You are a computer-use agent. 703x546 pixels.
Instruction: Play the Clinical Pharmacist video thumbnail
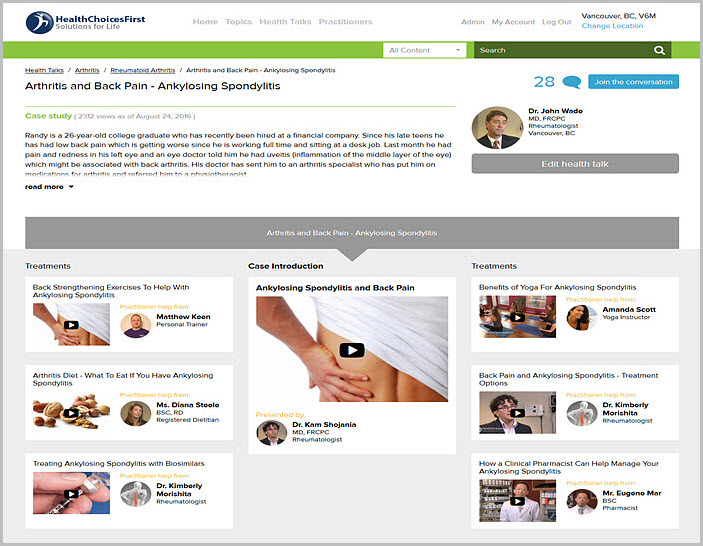(517, 501)
